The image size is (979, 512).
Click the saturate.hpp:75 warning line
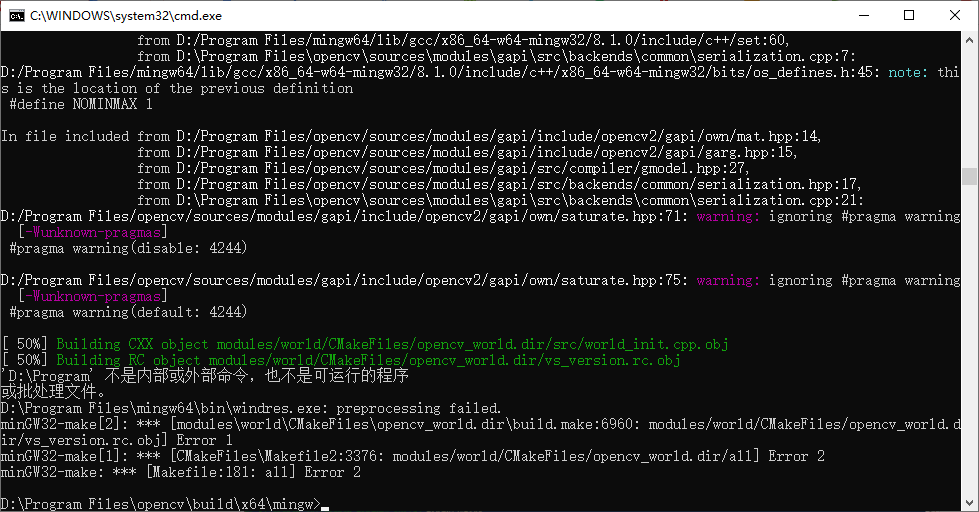[481, 280]
